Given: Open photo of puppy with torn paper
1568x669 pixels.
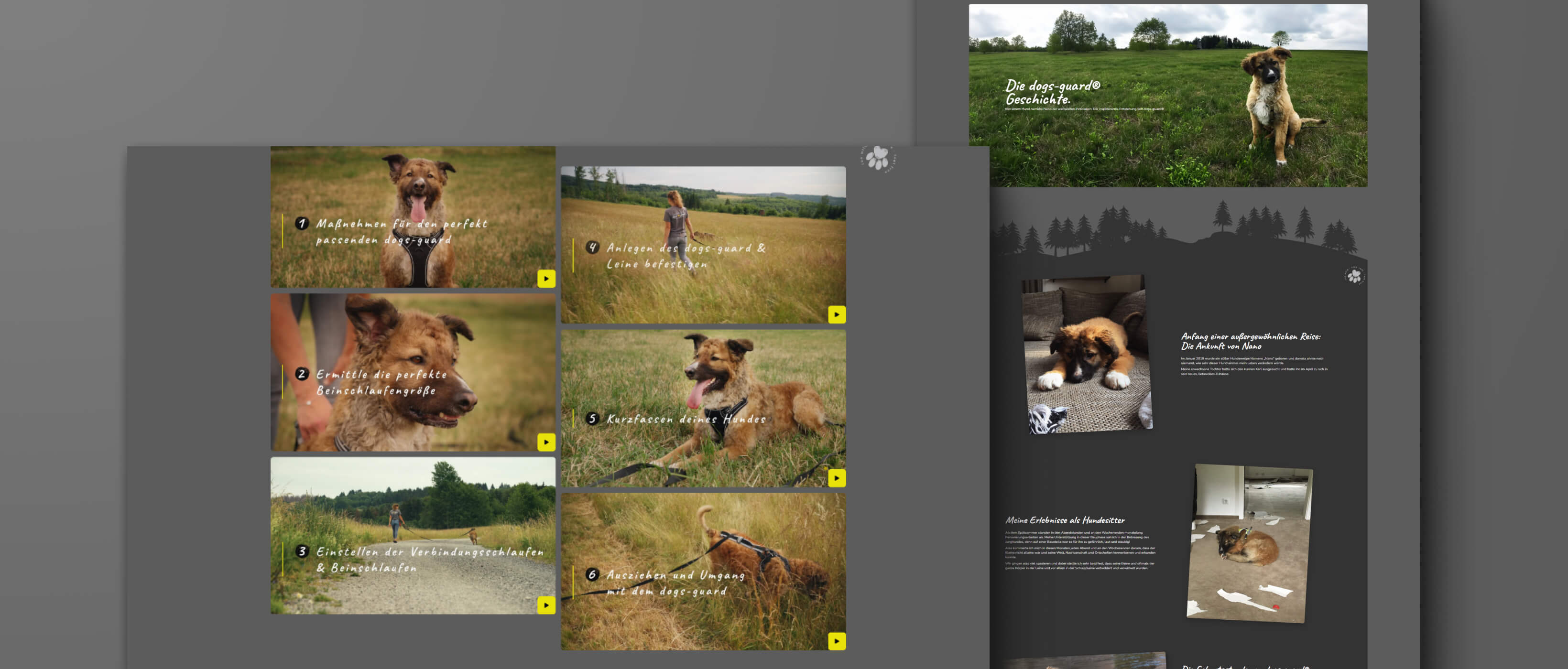Looking at the screenshot, I should pyautogui.click(x=1249, y=543).
